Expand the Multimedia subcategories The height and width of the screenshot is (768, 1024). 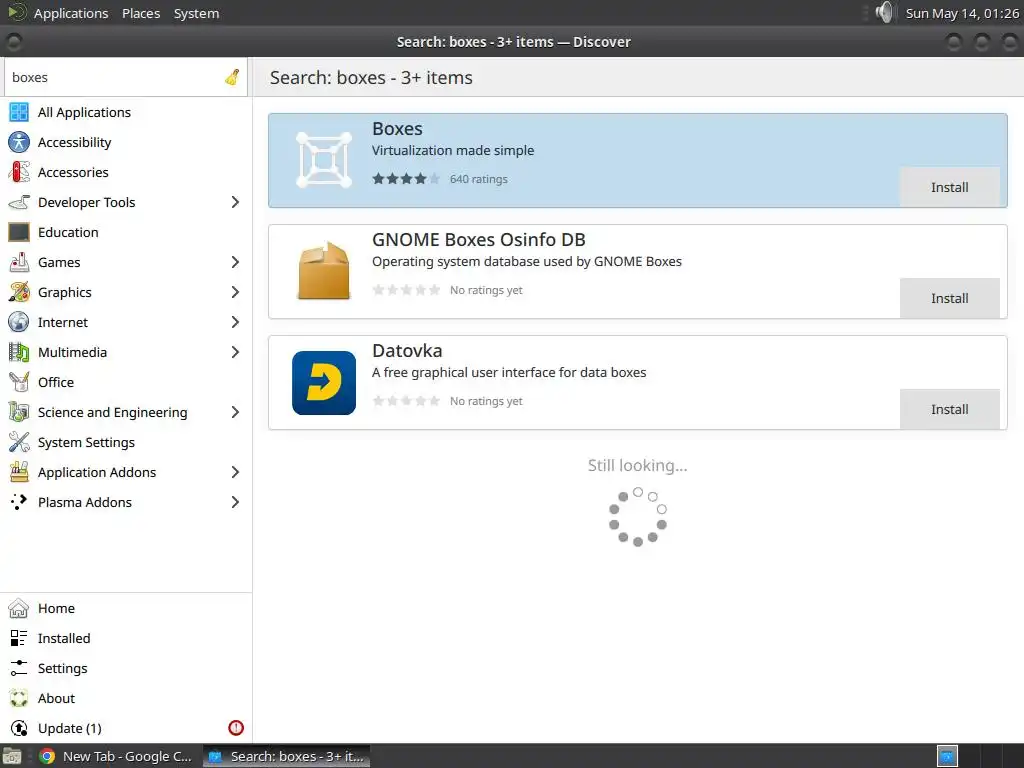click(x=235, y=353)
